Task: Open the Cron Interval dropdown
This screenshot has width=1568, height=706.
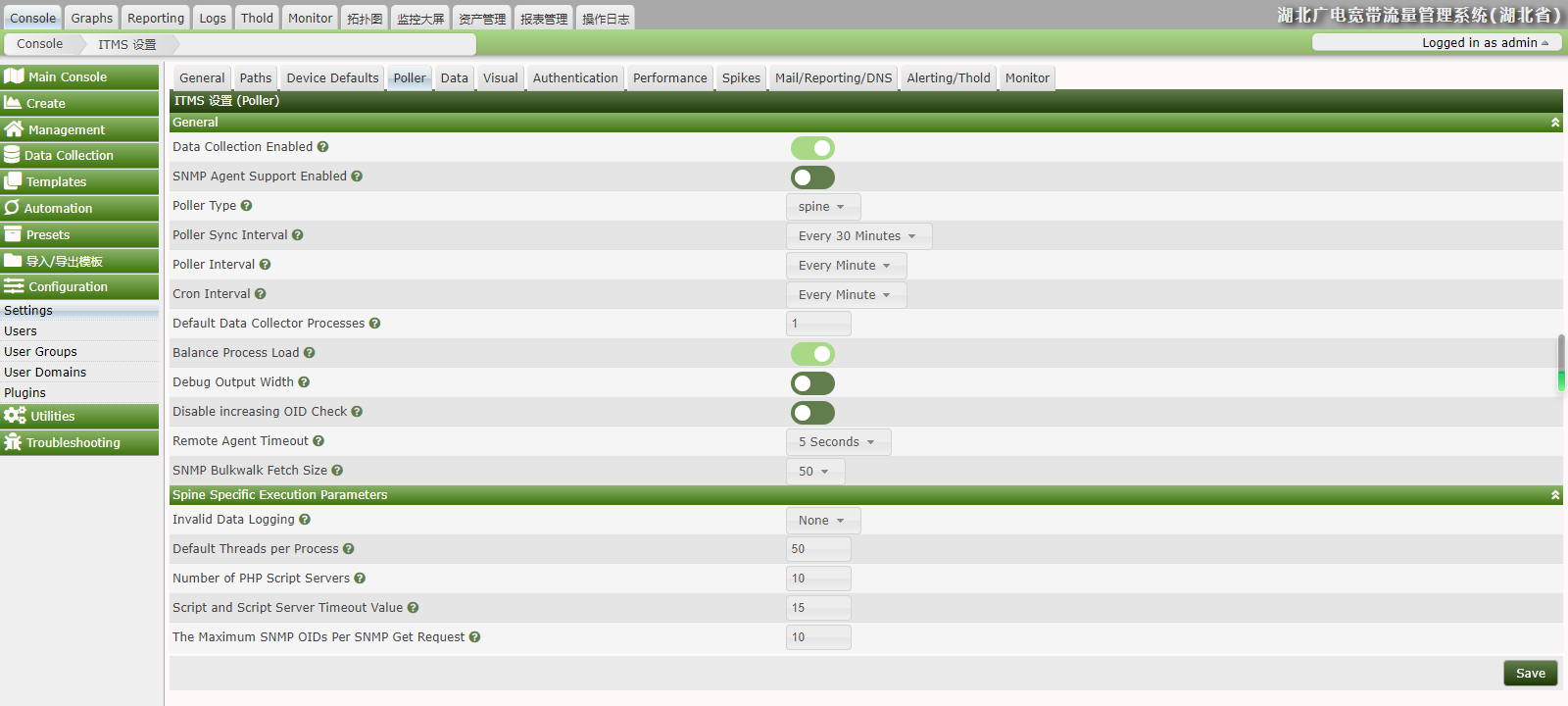Action: coord(846,295)
